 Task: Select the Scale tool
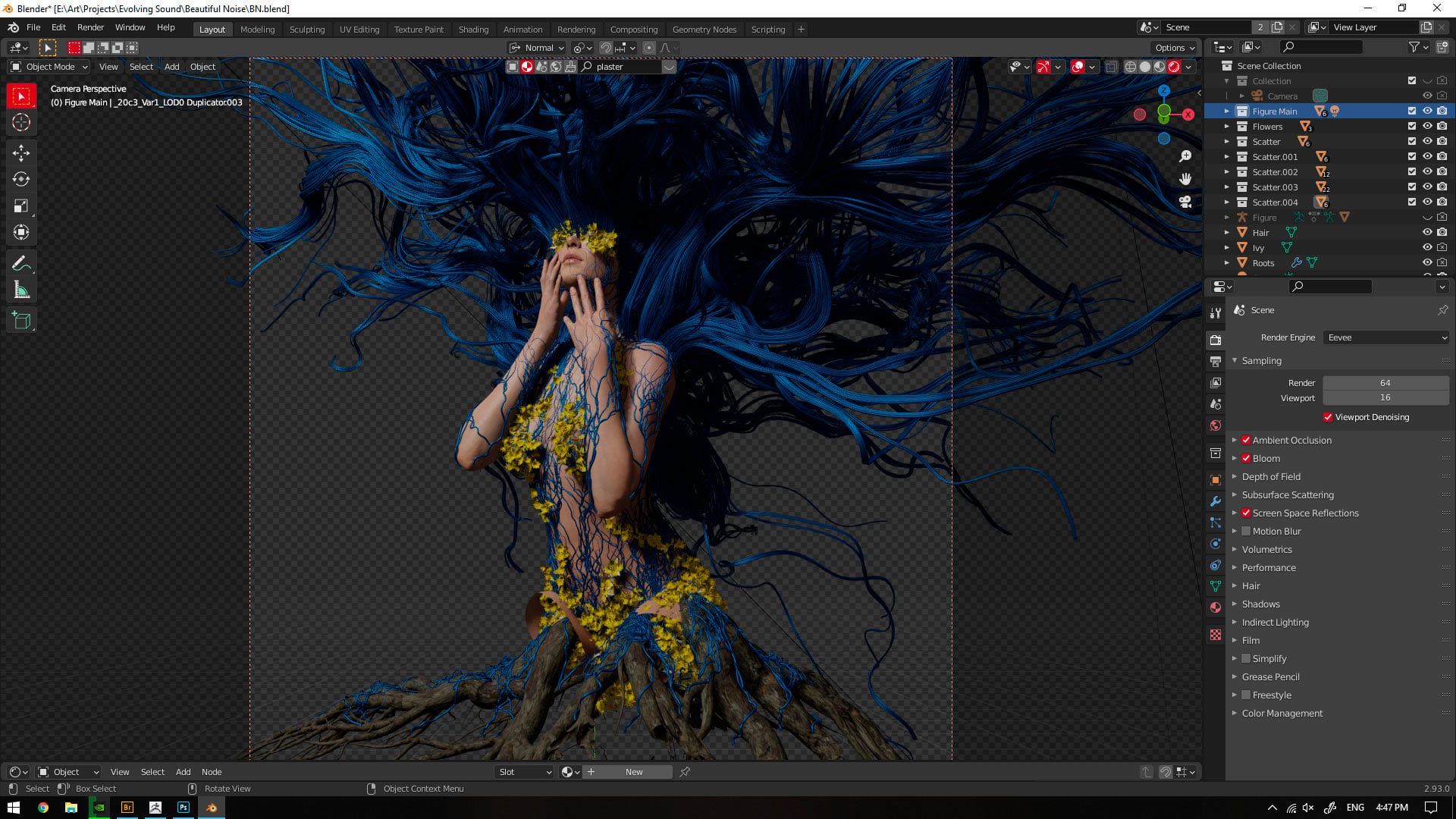point(21,206)
